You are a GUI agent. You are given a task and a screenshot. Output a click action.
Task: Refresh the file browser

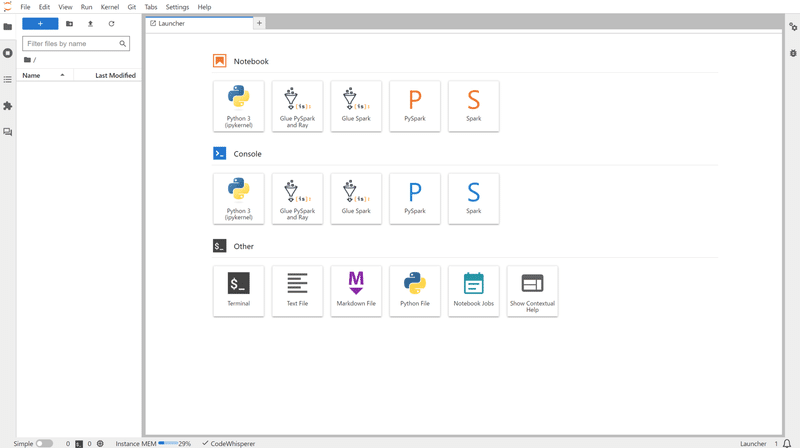click(x=111, y=23)
